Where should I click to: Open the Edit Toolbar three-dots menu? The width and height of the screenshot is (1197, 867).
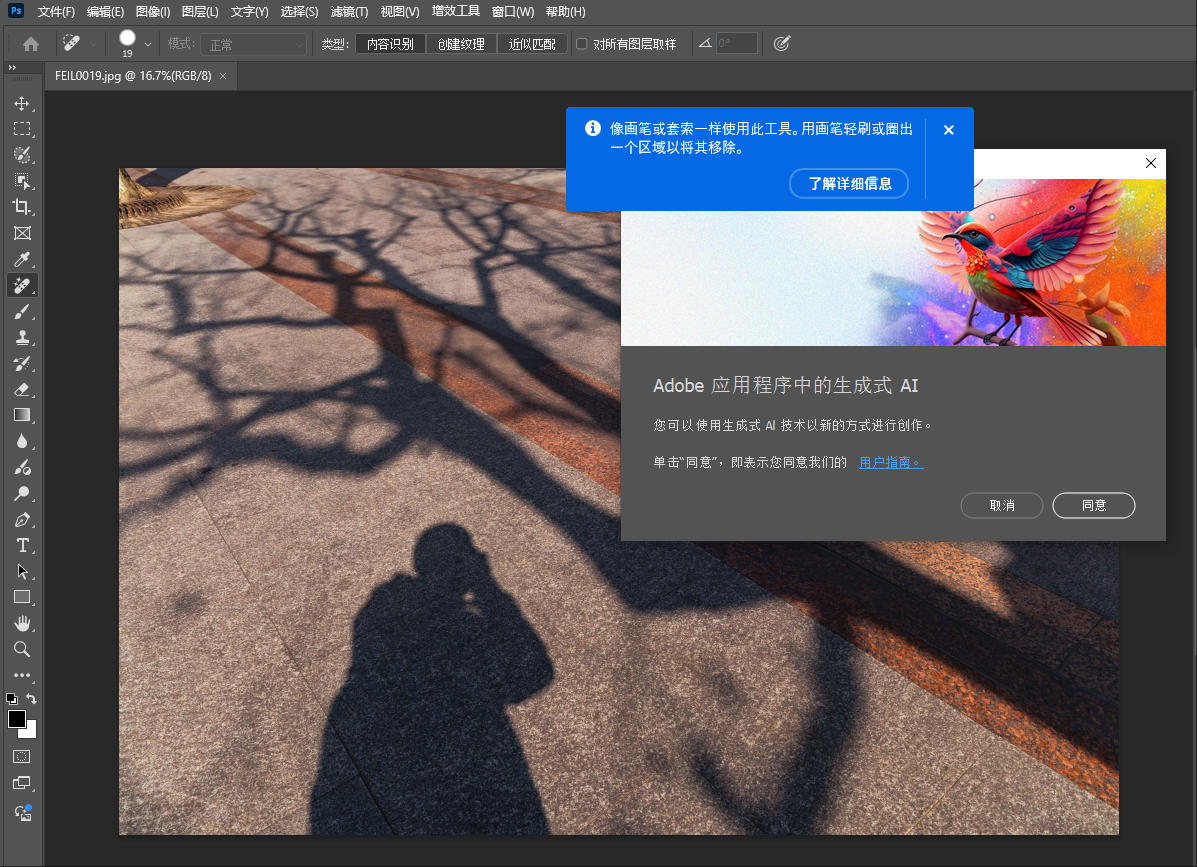click(22, 675)
